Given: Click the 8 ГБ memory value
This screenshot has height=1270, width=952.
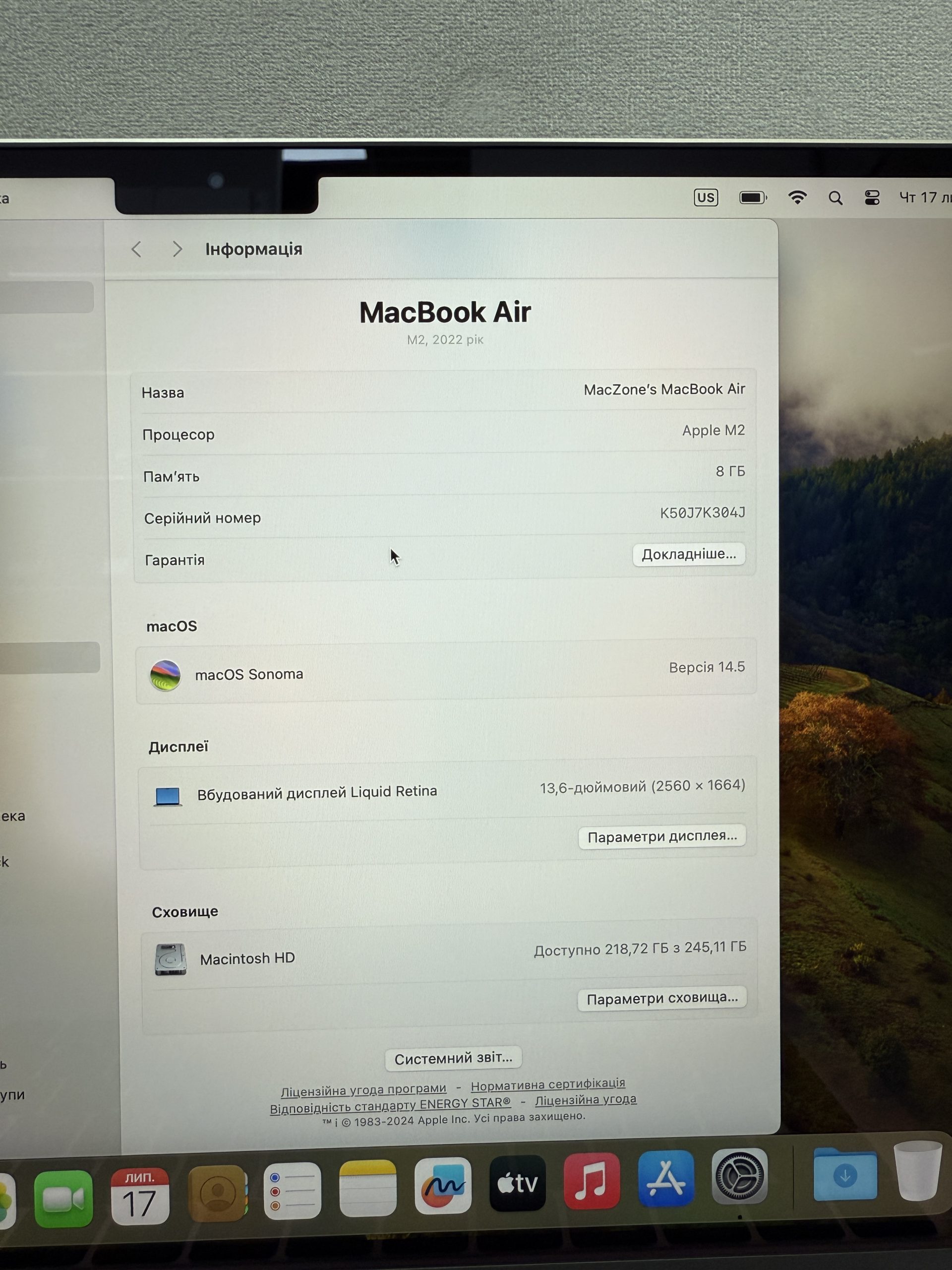Looking at the screenshot, I should click(x=730, y=471).
